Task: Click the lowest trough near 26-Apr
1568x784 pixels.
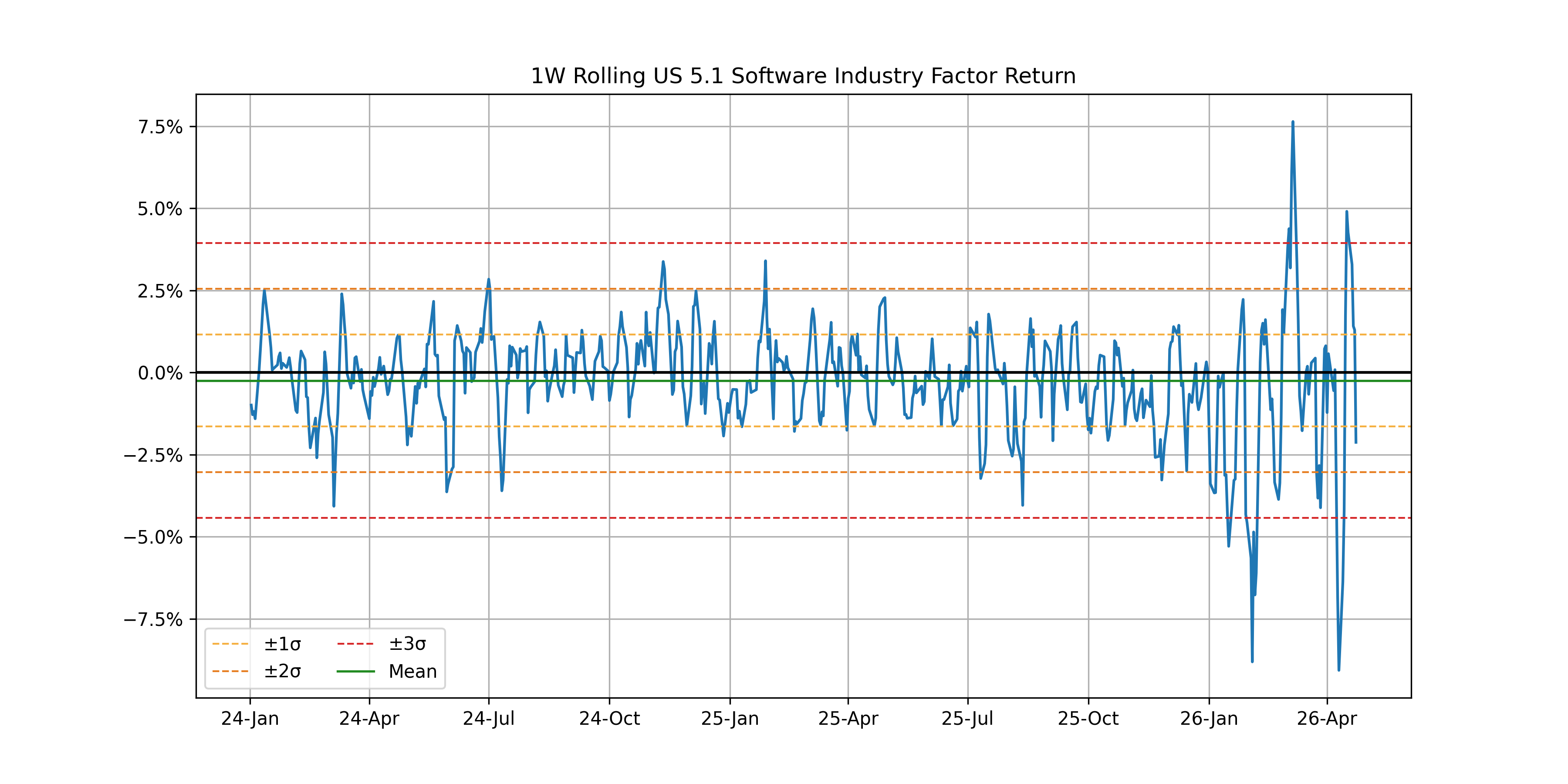Action: click(1338, 669)
